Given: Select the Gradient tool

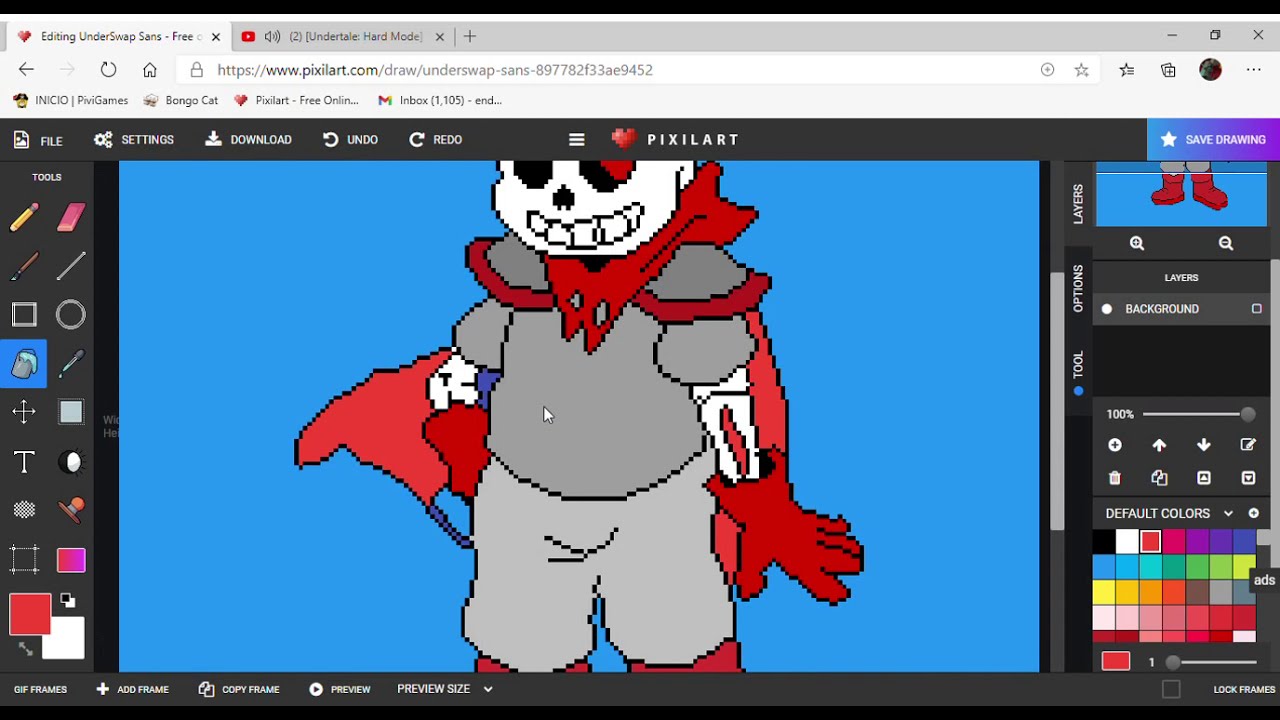Looking at the screenshot, I should click(x=71, y=560).
